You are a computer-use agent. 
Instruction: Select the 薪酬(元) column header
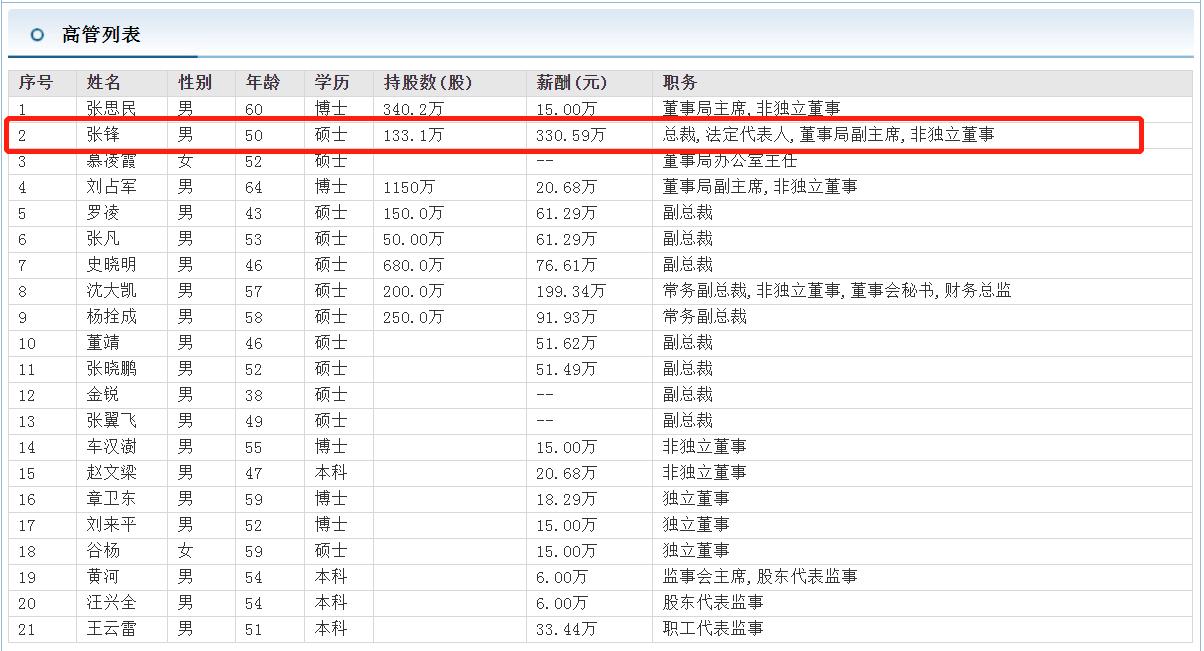point(571,83)
